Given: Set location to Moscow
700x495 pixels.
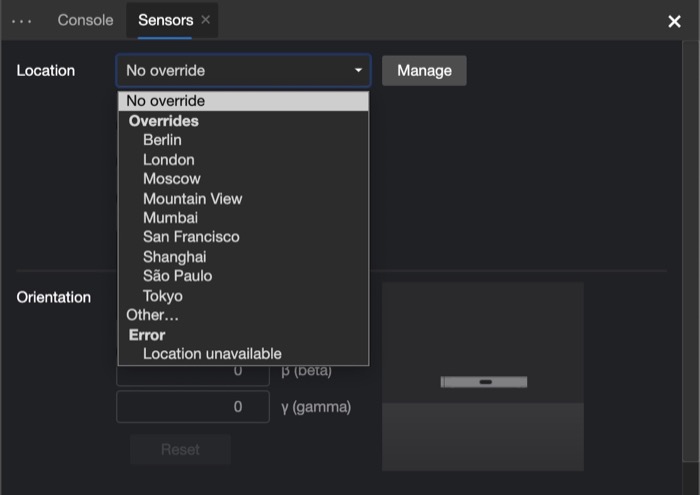Looking at the screenshot, I should [x=171, y=179].
